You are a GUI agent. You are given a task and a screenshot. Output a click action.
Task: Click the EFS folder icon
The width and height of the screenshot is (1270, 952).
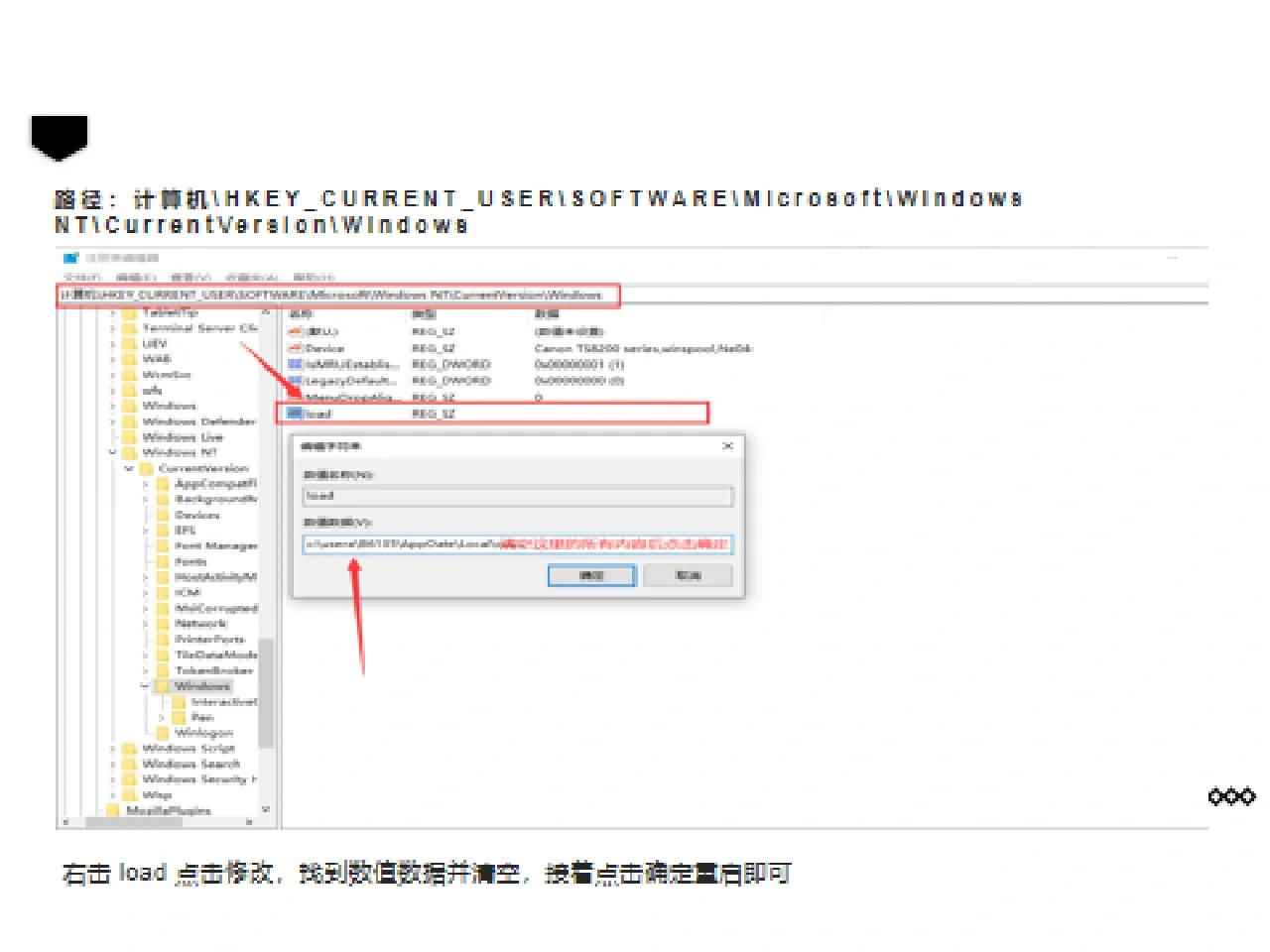pos(163,531)
